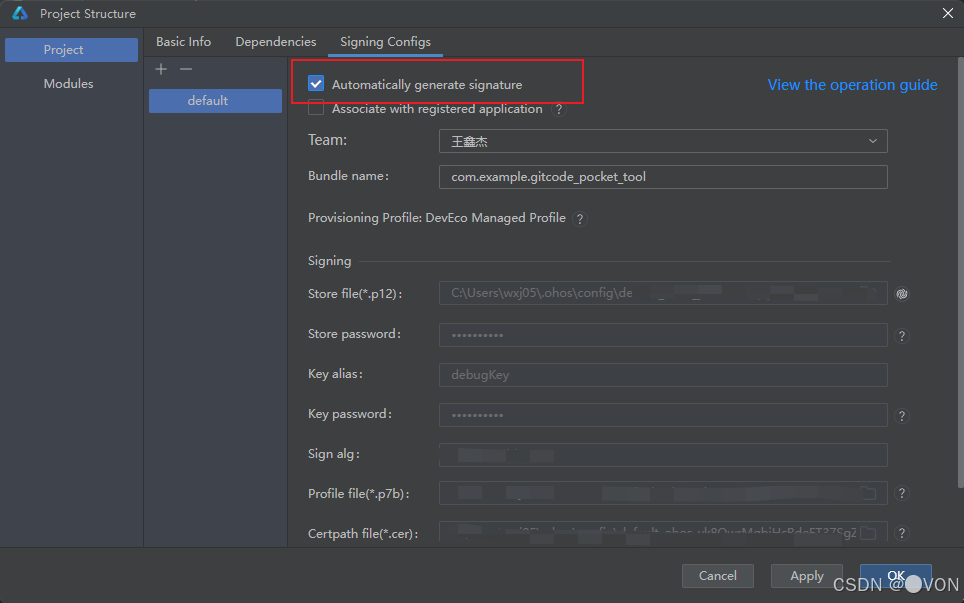Click the 'Signing' section heading
This screenshot has height=603, width=964.
[330, 261]
